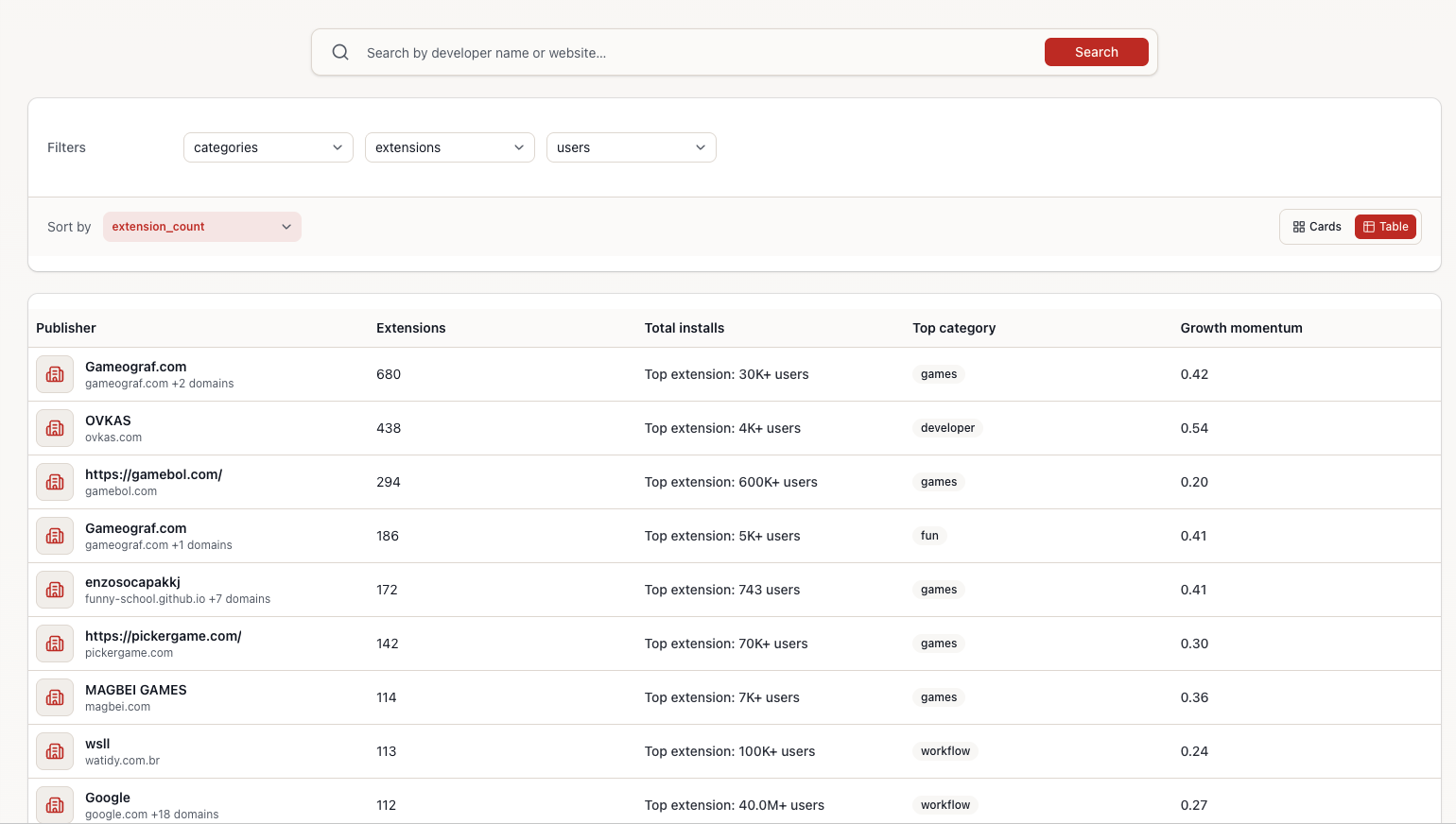Click the 438 extensions count cell
Screen dimensions: 1456x824
coord(389,428)
